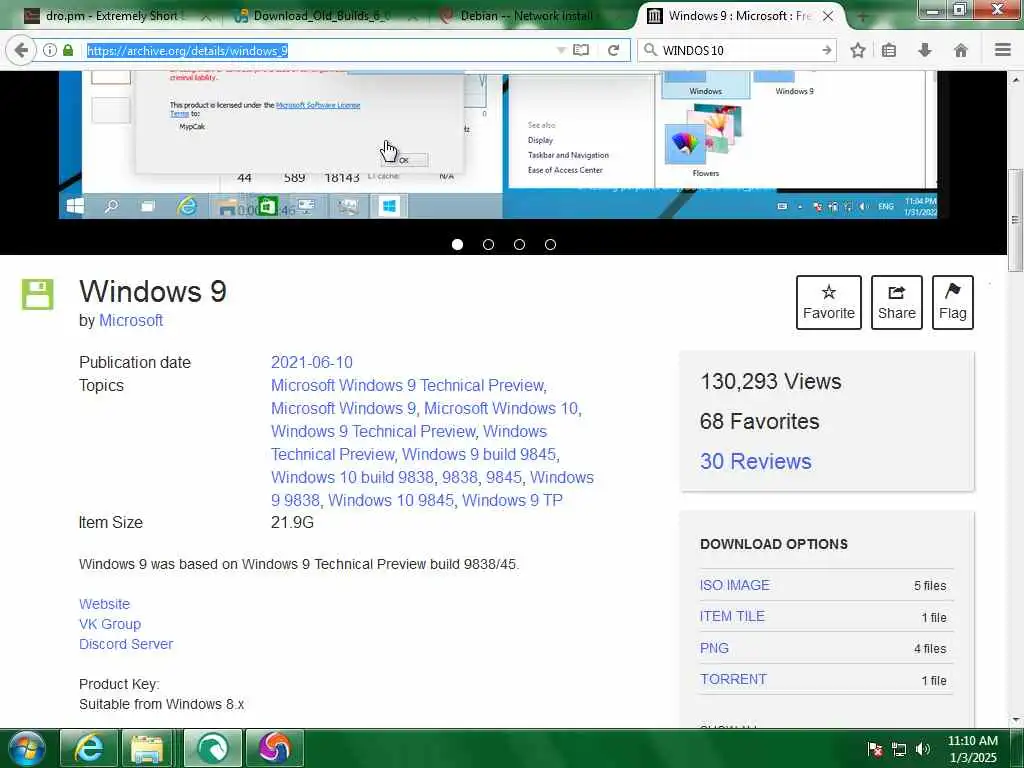Switch to the Download_Old_Builds tab
The width and height of the screenshot is (1024, 768).
pos(322,16)
